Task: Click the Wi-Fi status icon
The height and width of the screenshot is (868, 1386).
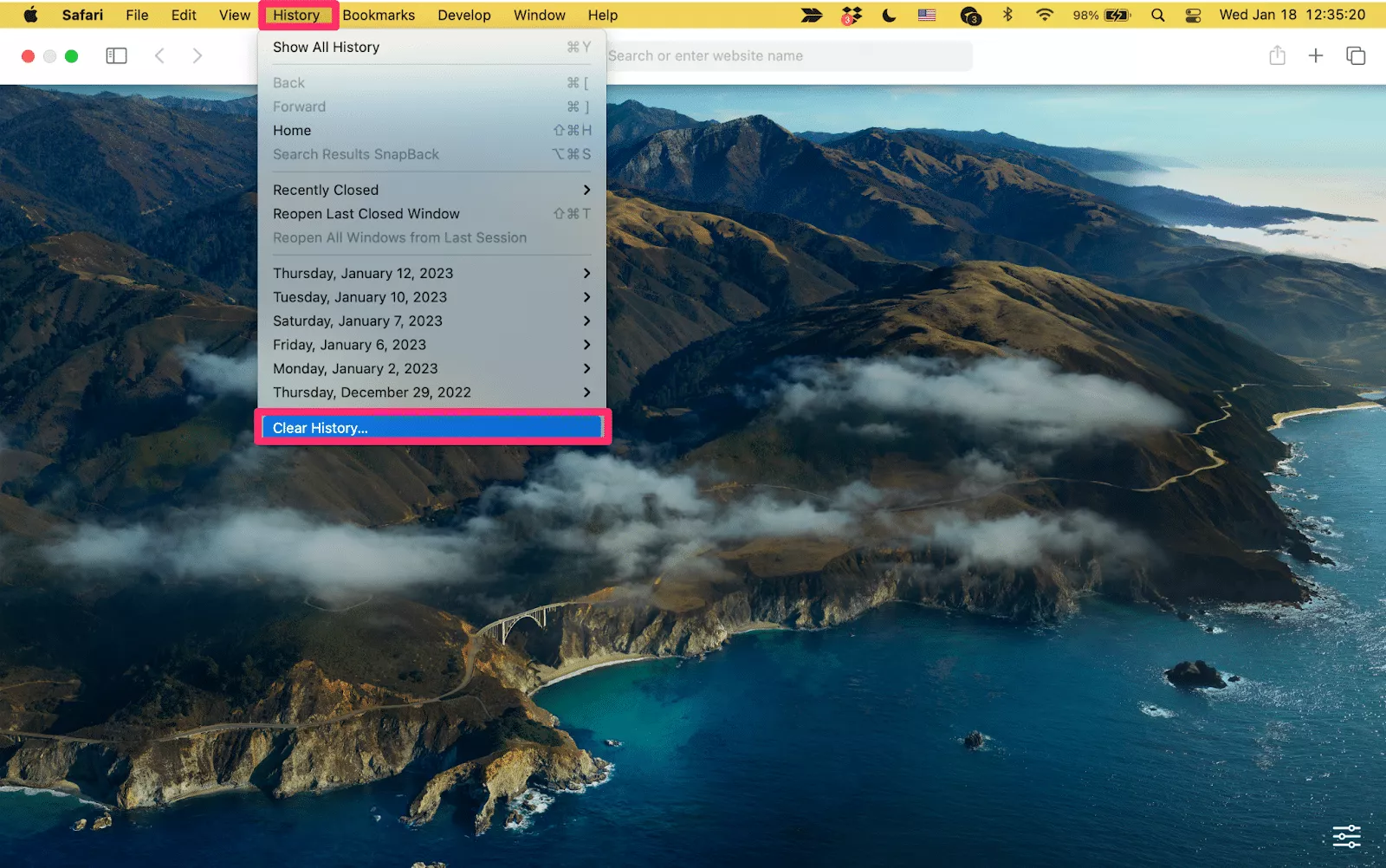Action: coord(1045,15)
